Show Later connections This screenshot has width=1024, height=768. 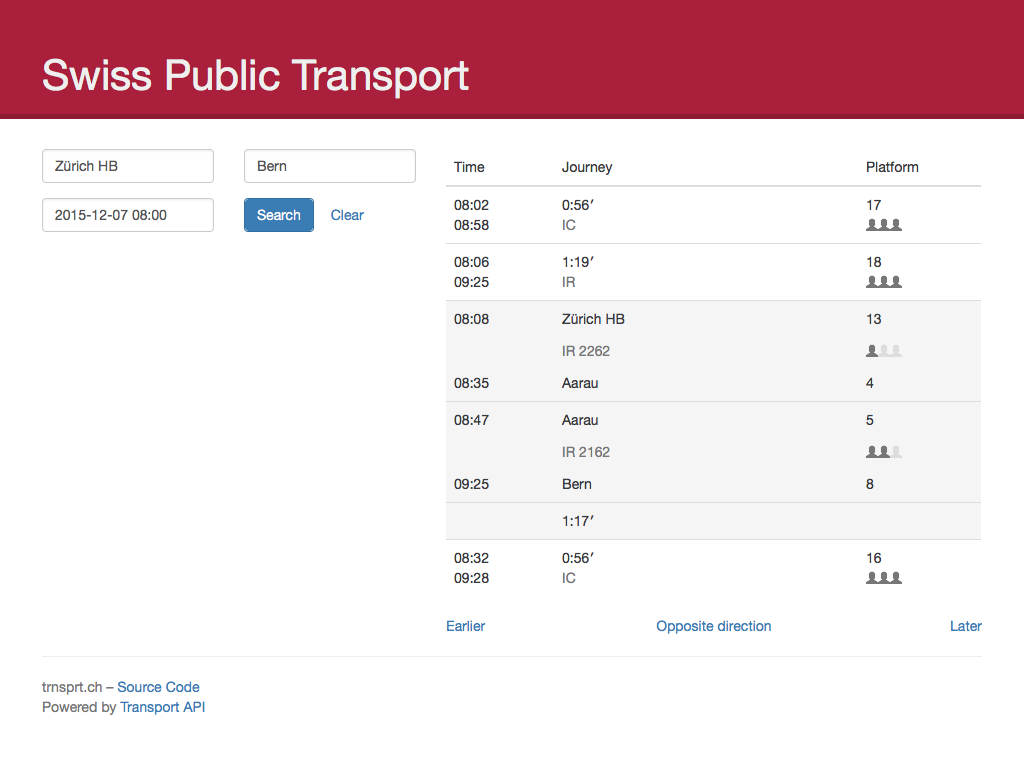pos(965,626)
